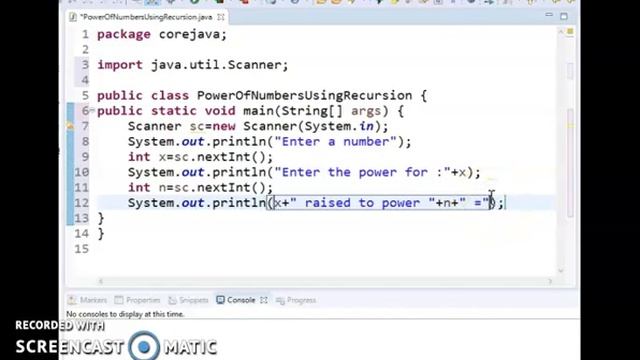Click 'sc' variable on line 7
Screen dimensions: 640x360
coord(197,126)
